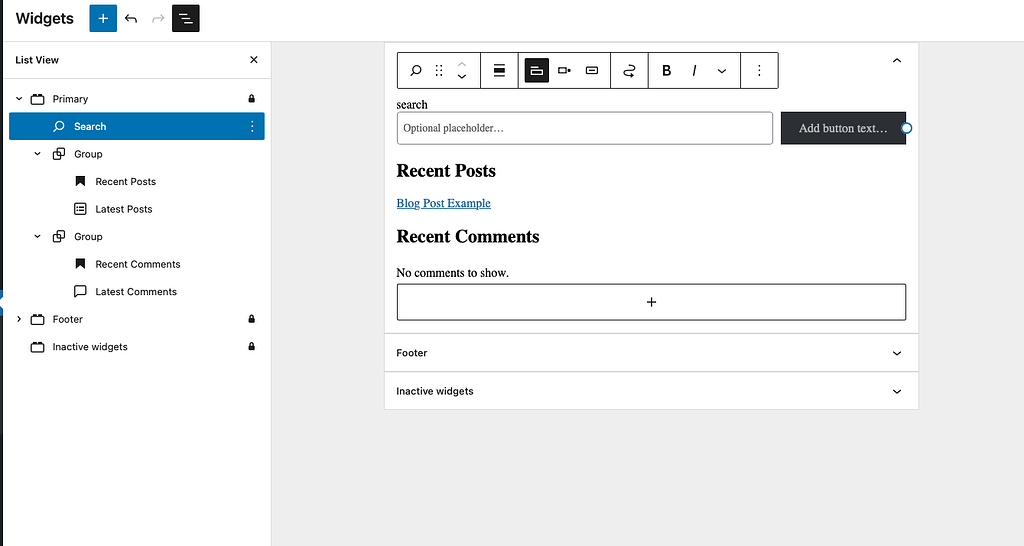Edit the 'search' label text
1024x546 pixels.
pos(412,104)
